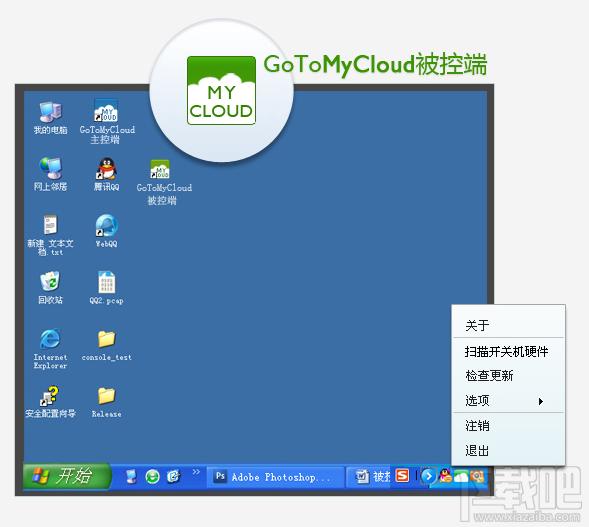Select the console_test folder

[107, 345]
